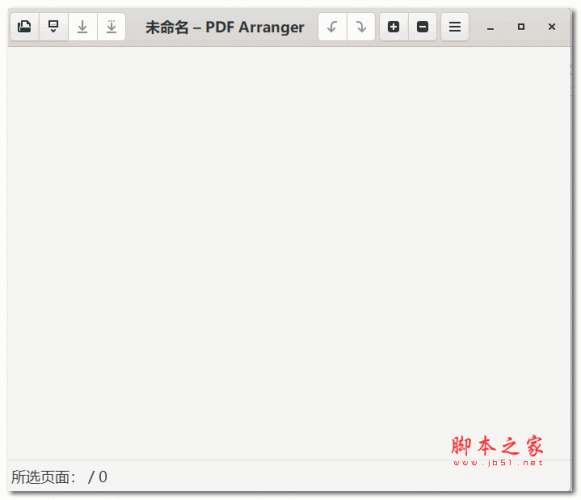Click the '所选页面:' status label
Image resolution: width=581 pixels, height=500 pixels.
[x=44, y=477]
